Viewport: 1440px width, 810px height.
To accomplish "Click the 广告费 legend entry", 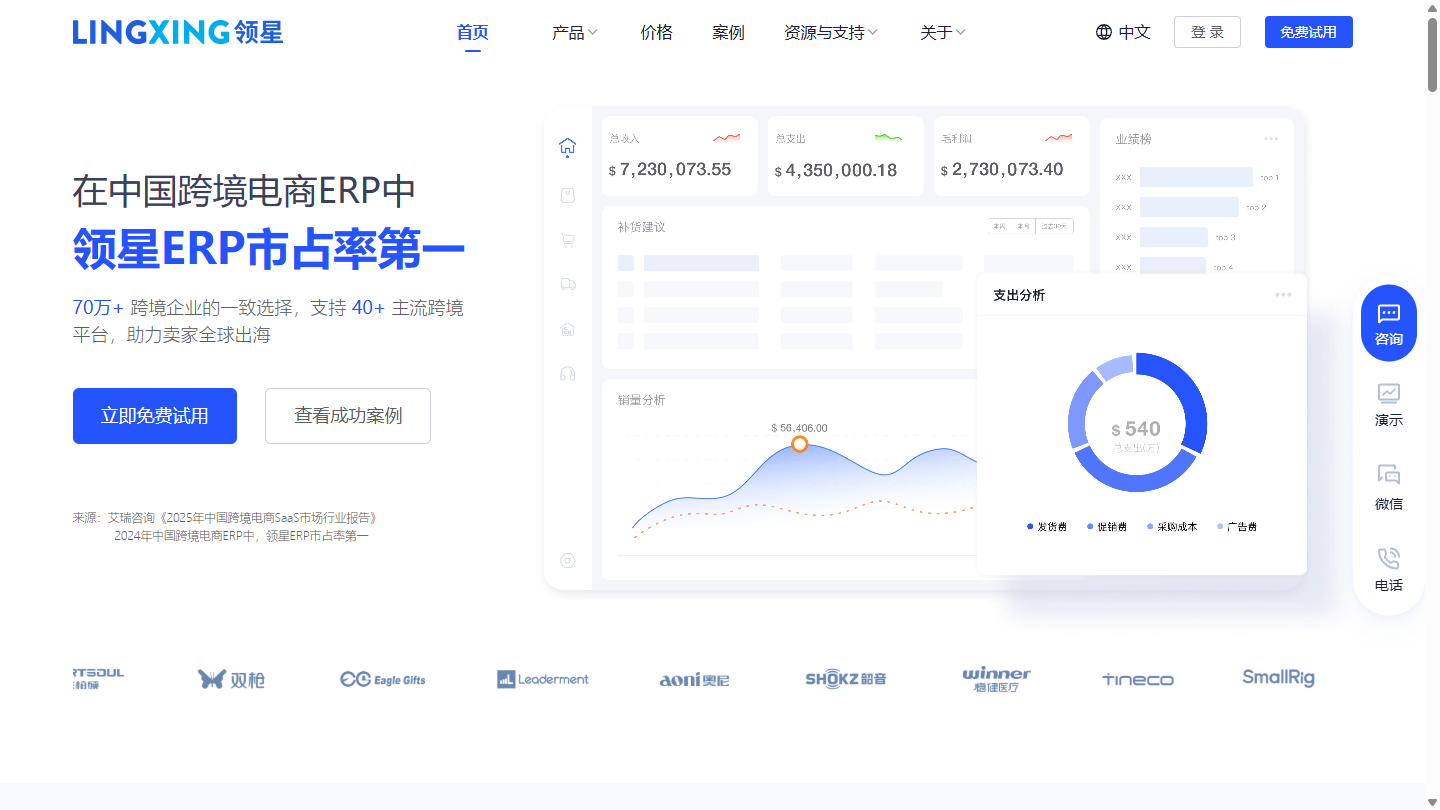I will pos(1237,527).
